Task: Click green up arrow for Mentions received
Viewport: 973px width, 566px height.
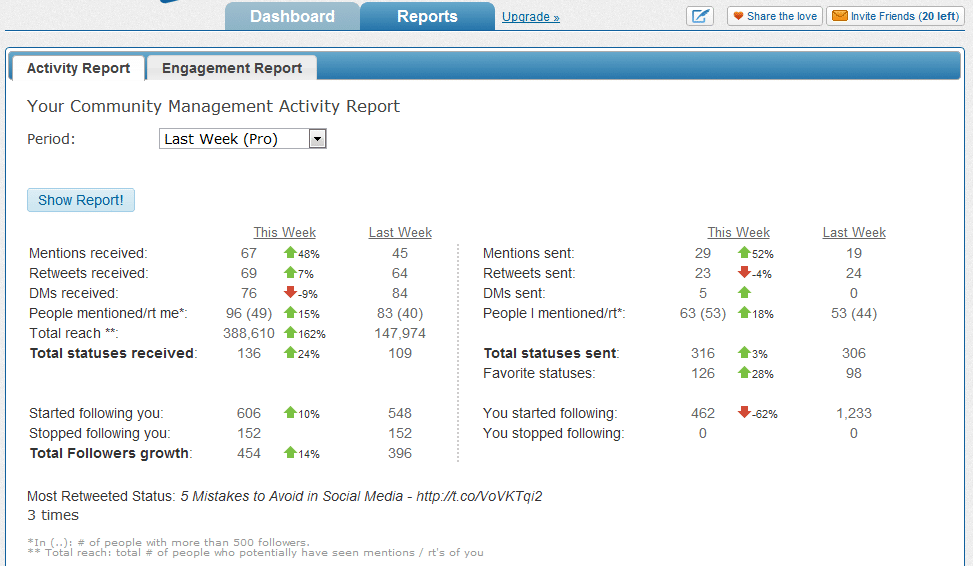Action: (290, 252)
